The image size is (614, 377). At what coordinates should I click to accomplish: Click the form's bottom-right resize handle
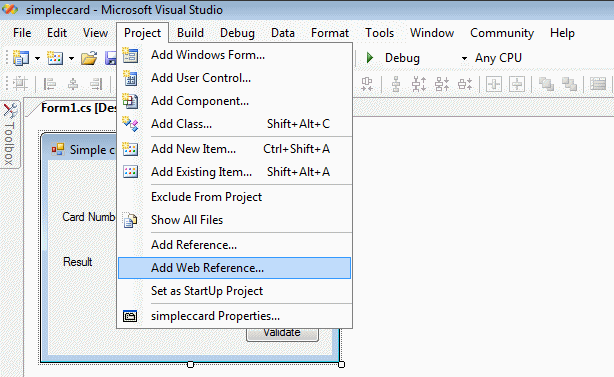click(341, 364)
